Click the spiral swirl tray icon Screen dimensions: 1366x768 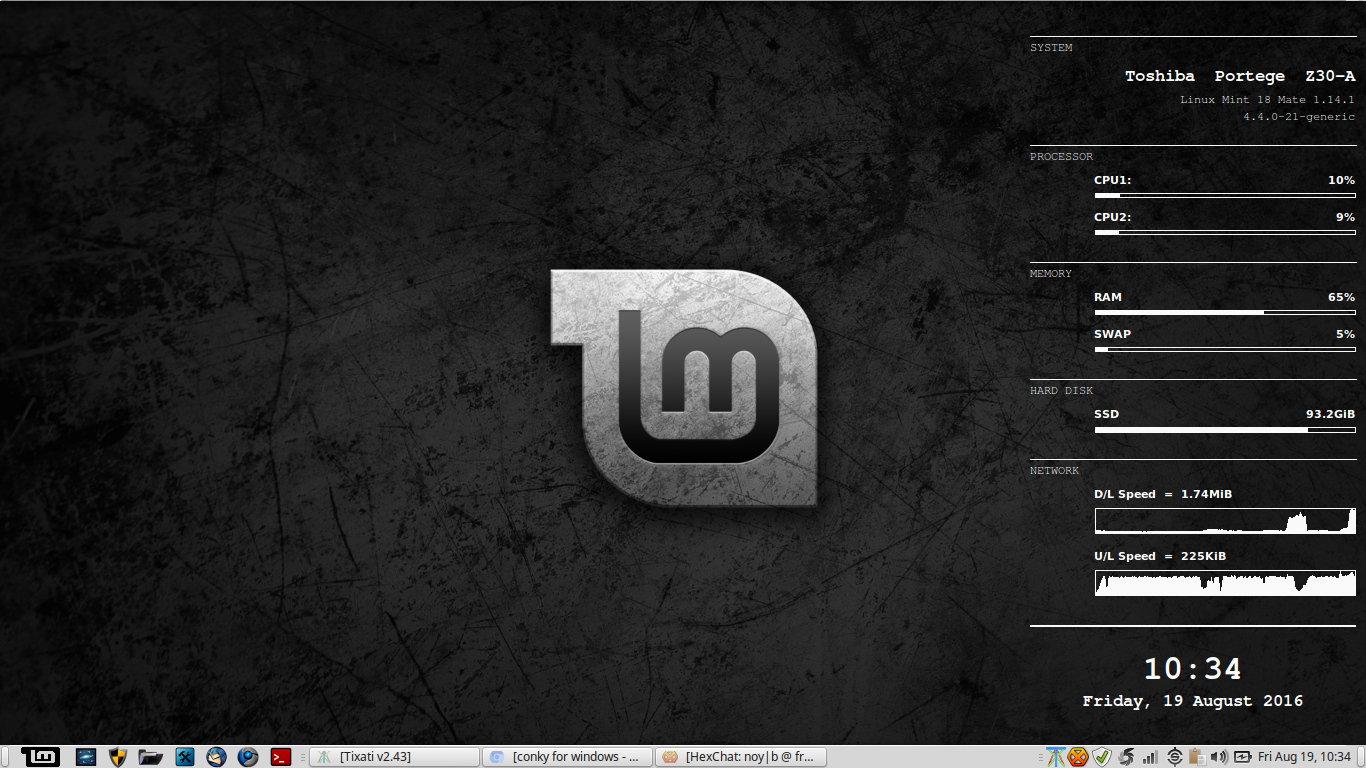(1126, 757)
